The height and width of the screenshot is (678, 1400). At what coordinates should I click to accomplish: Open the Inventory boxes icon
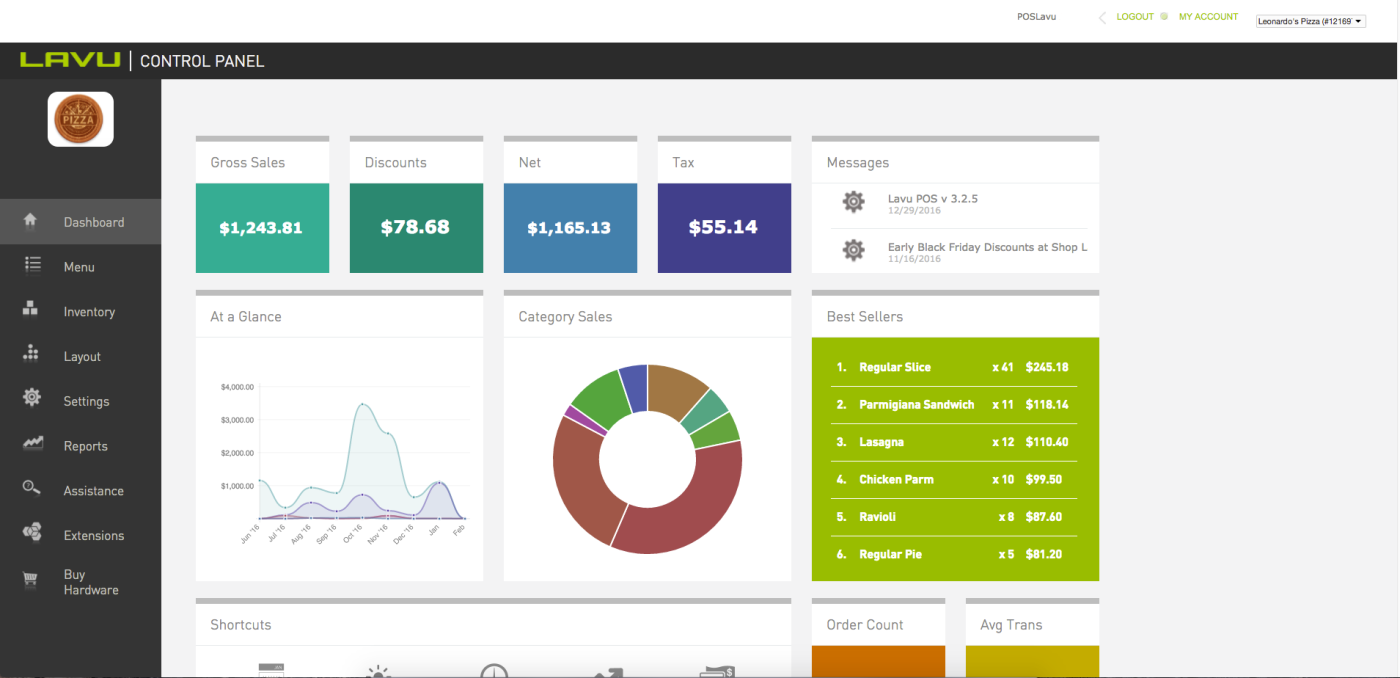click(30, 309)
